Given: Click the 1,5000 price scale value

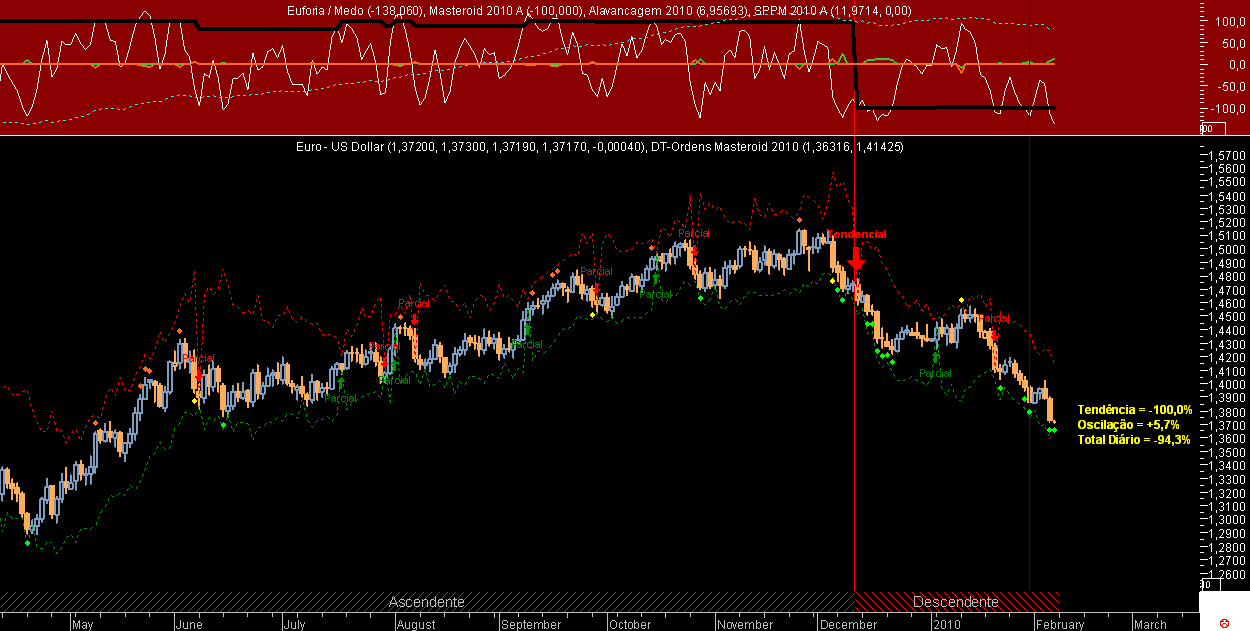Looking at the screenshot, I should (1225, 250).
